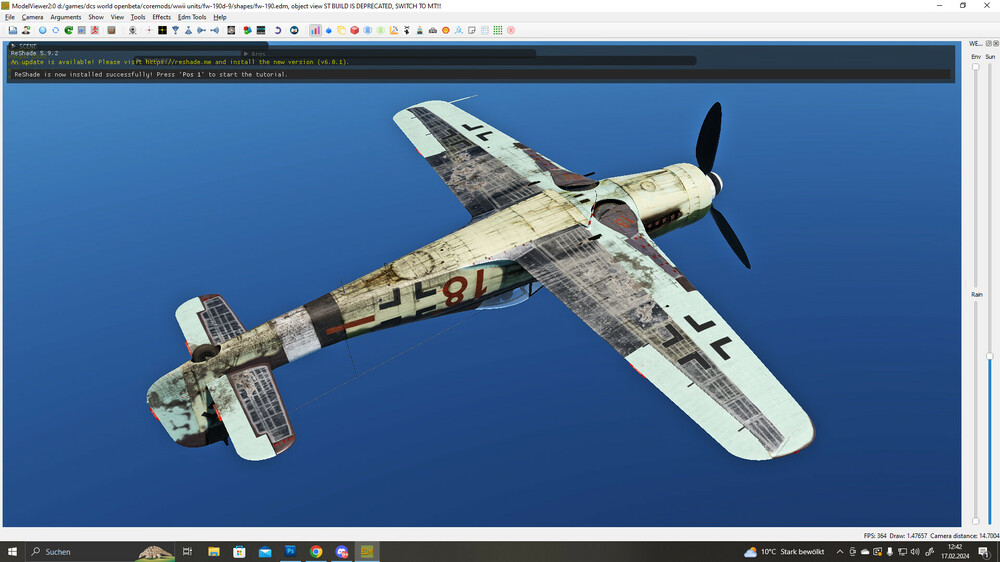Image resolution: width=1000 pixels, height=562 pixels.
Task: Open the View menu
Action: [117, 17]
